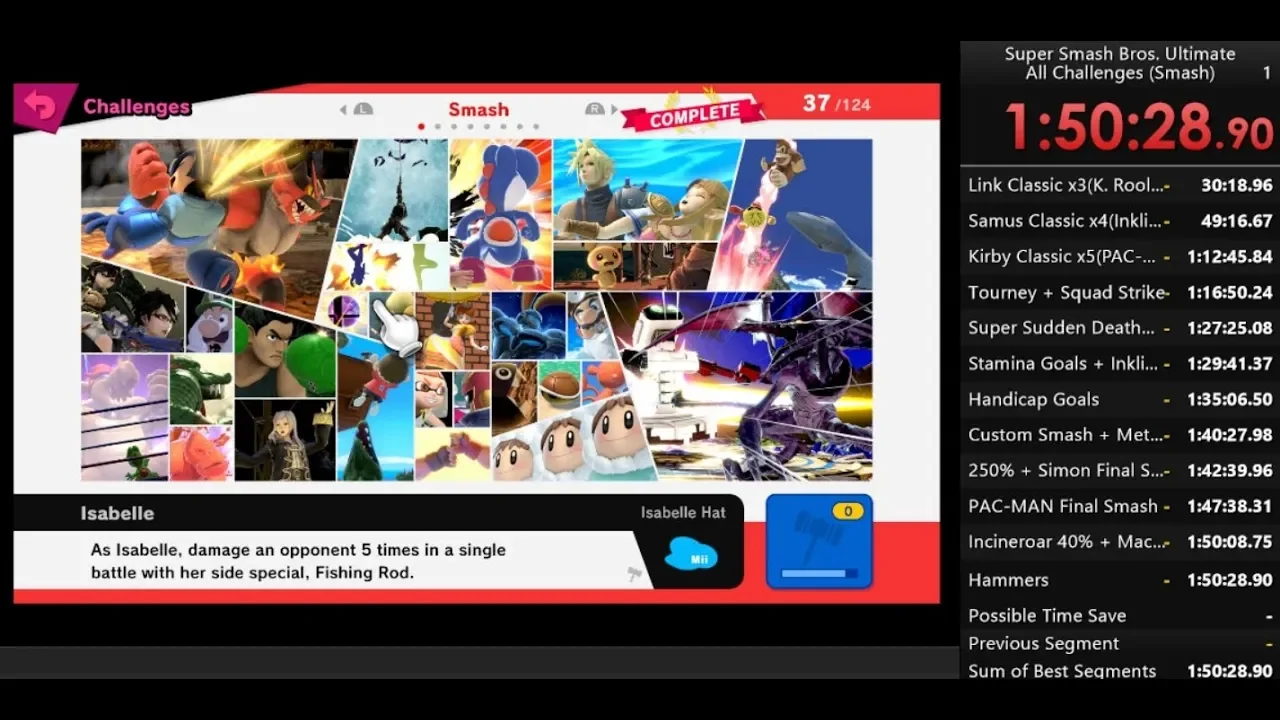The height and width of the screenshot is (720, 1280).
Task: Click the Sum of Best Segments row
Action: pyautogui.click(x=1120, y=671)
